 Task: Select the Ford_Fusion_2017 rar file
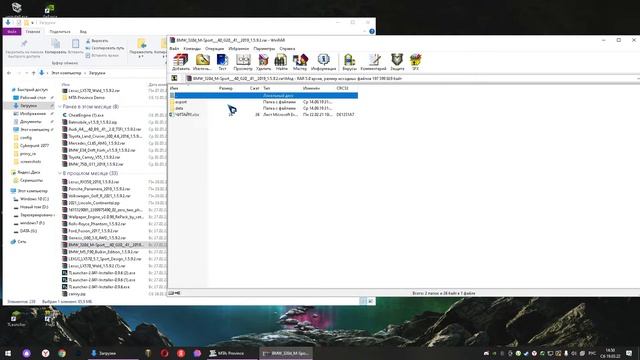[94, 231]
